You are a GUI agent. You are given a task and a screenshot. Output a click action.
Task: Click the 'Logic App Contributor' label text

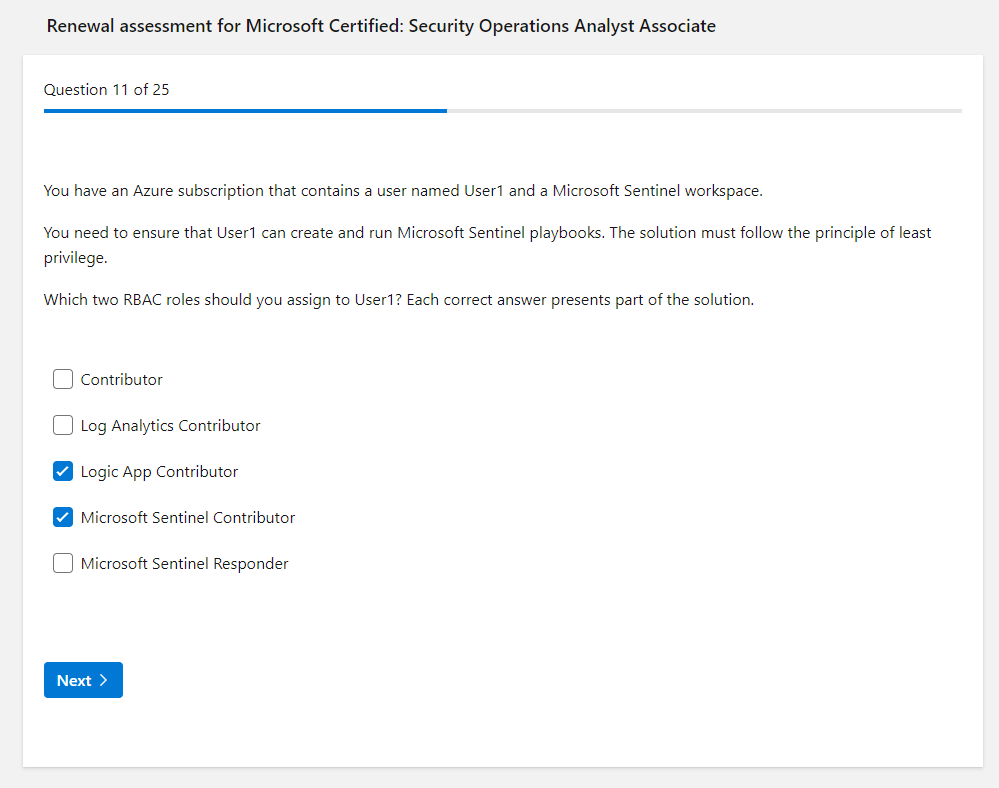[159, 472]
